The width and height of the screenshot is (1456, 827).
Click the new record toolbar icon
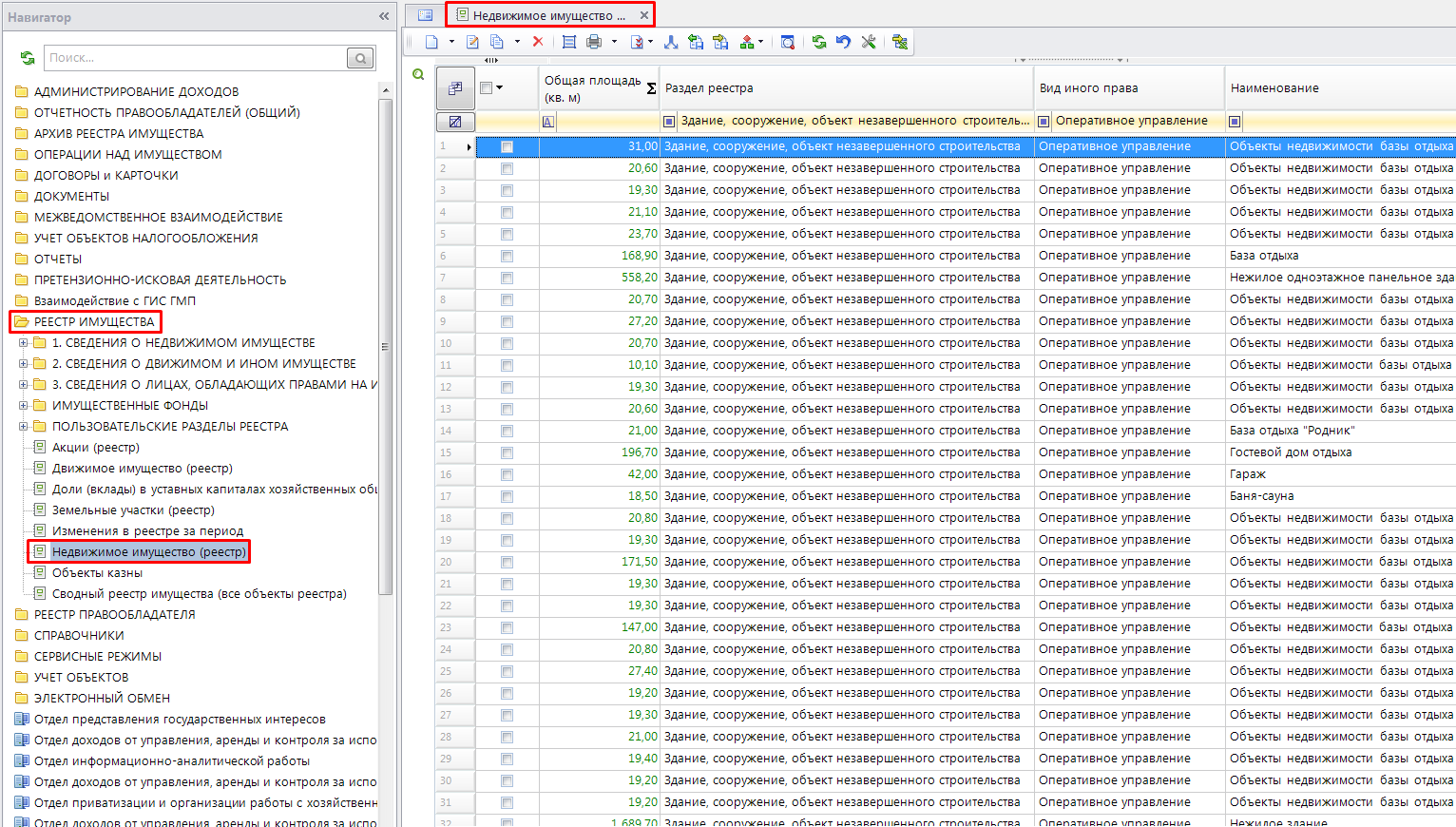[x=431, y=42]
